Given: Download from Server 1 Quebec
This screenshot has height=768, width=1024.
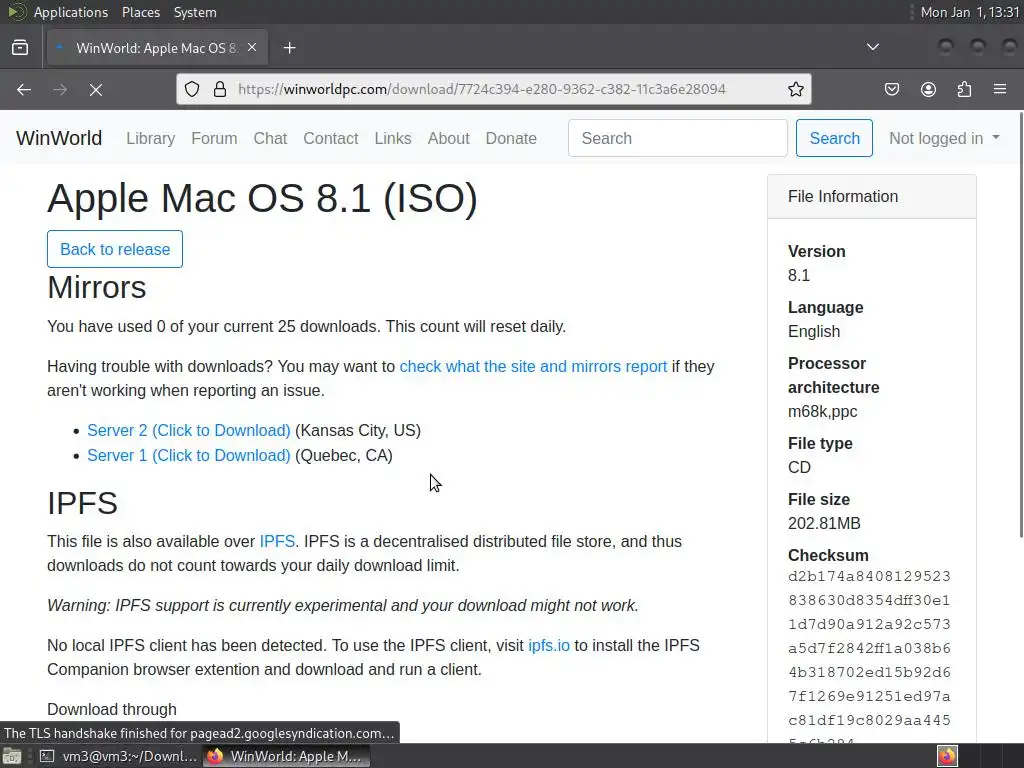Looking at the screenshot, I should coord(189,455).
